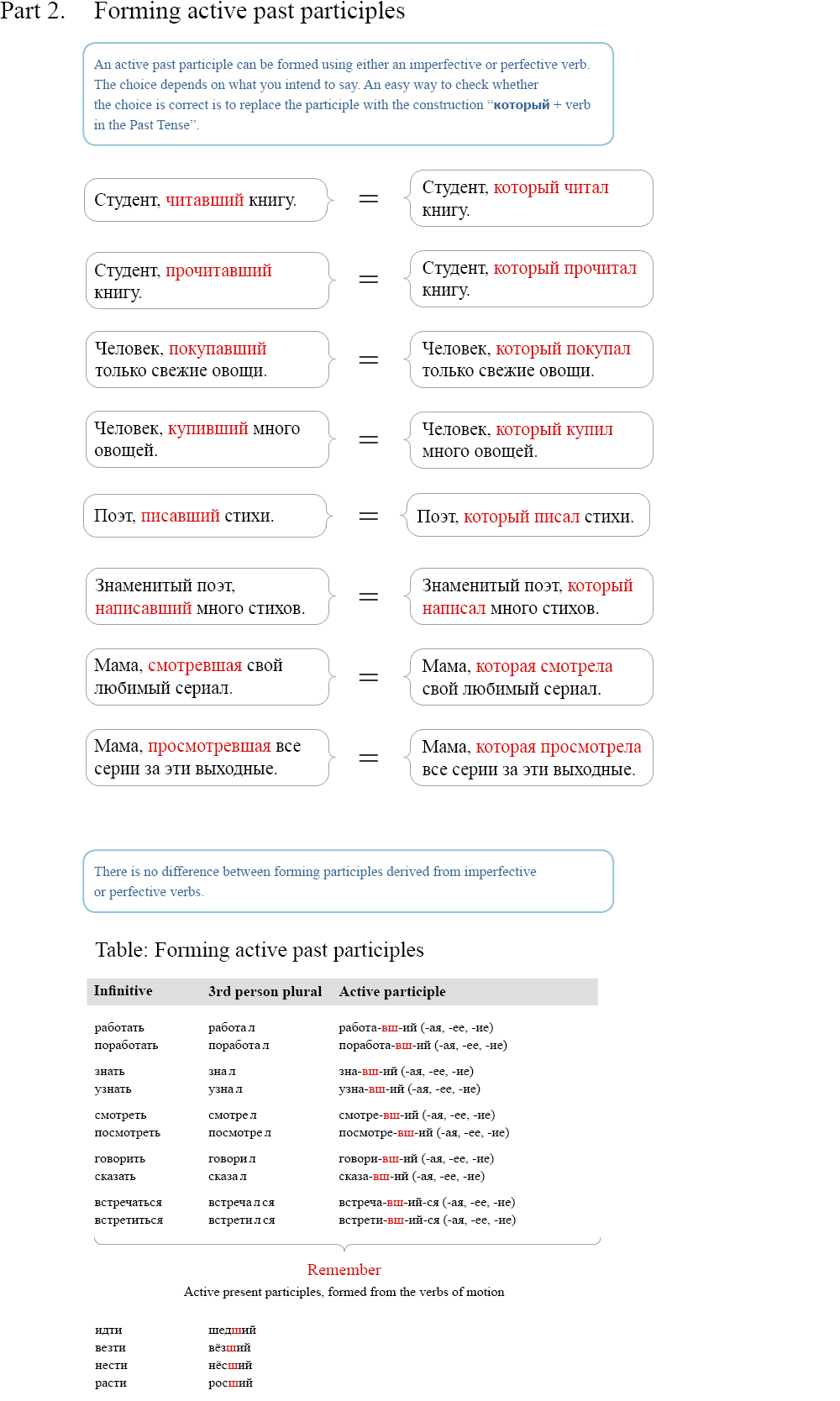This screenshot has width=840, height=1401.
Task: Click the red word 'покупавший'
Action: pos(218,349)
